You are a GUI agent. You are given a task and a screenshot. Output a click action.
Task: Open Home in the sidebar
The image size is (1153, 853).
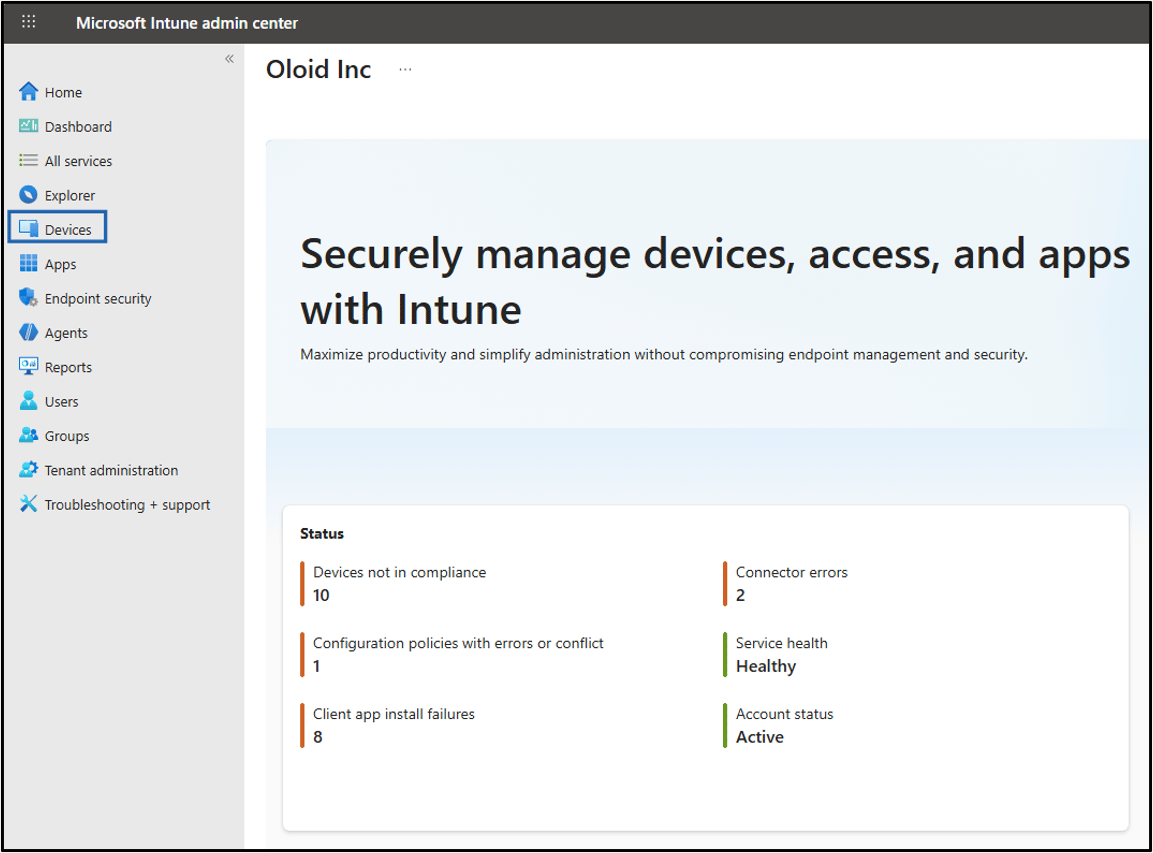[63, 93]
